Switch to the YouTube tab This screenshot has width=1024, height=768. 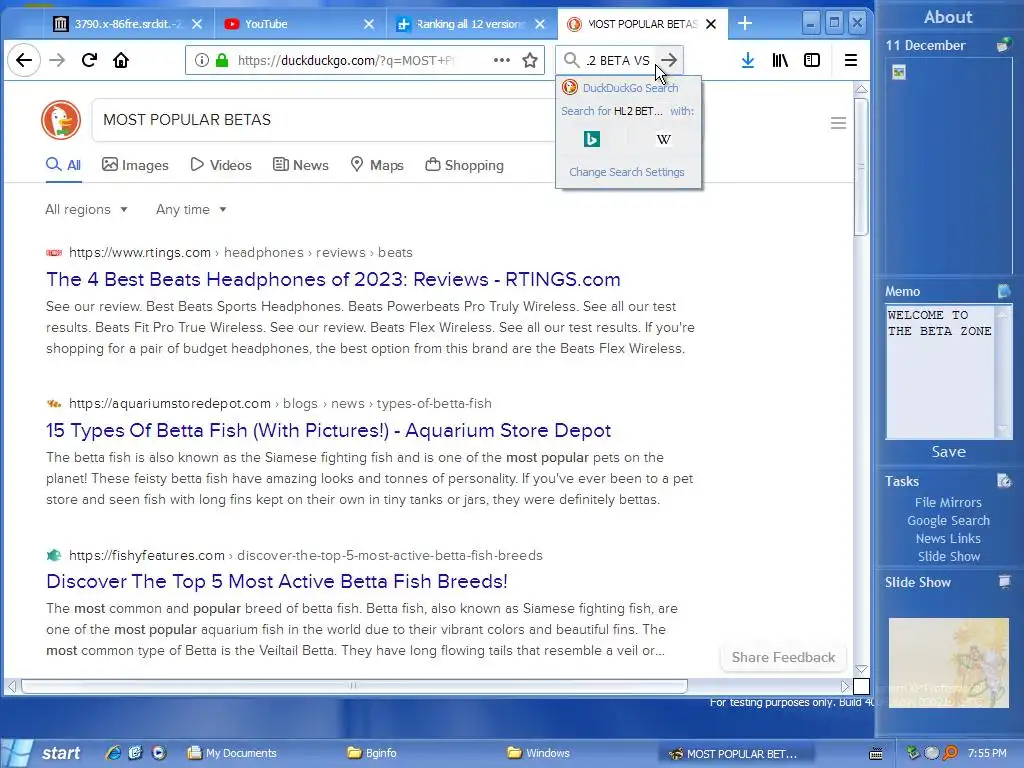299,24
